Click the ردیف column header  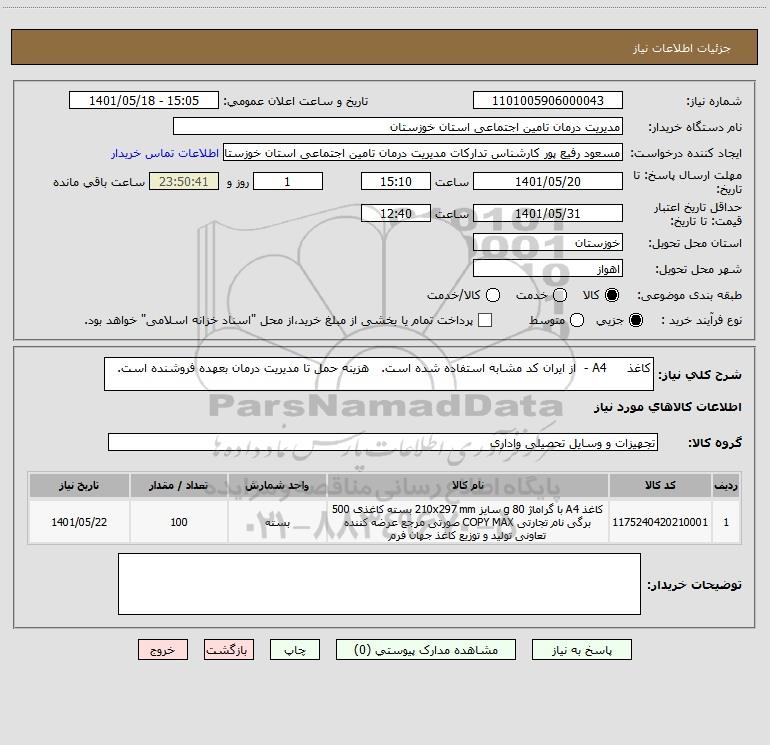click(726, 486)
